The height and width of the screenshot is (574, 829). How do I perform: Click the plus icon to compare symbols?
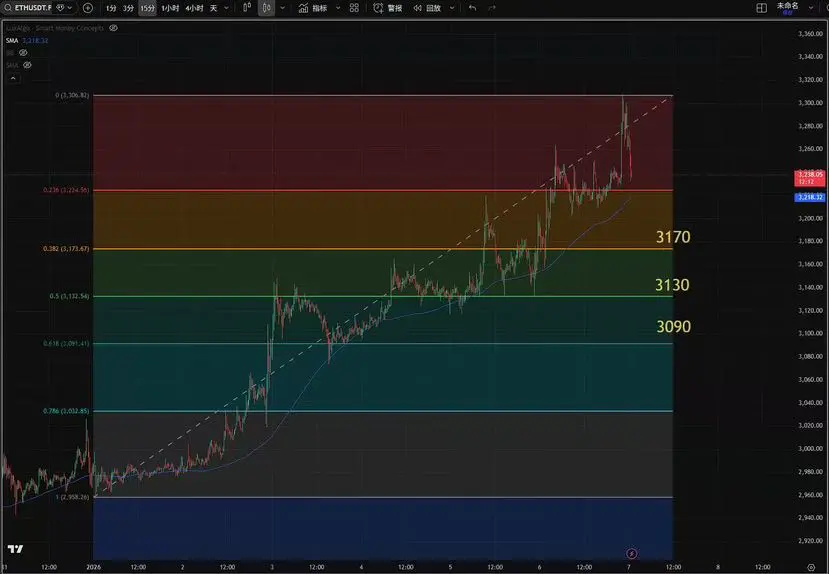pos(88,8)
